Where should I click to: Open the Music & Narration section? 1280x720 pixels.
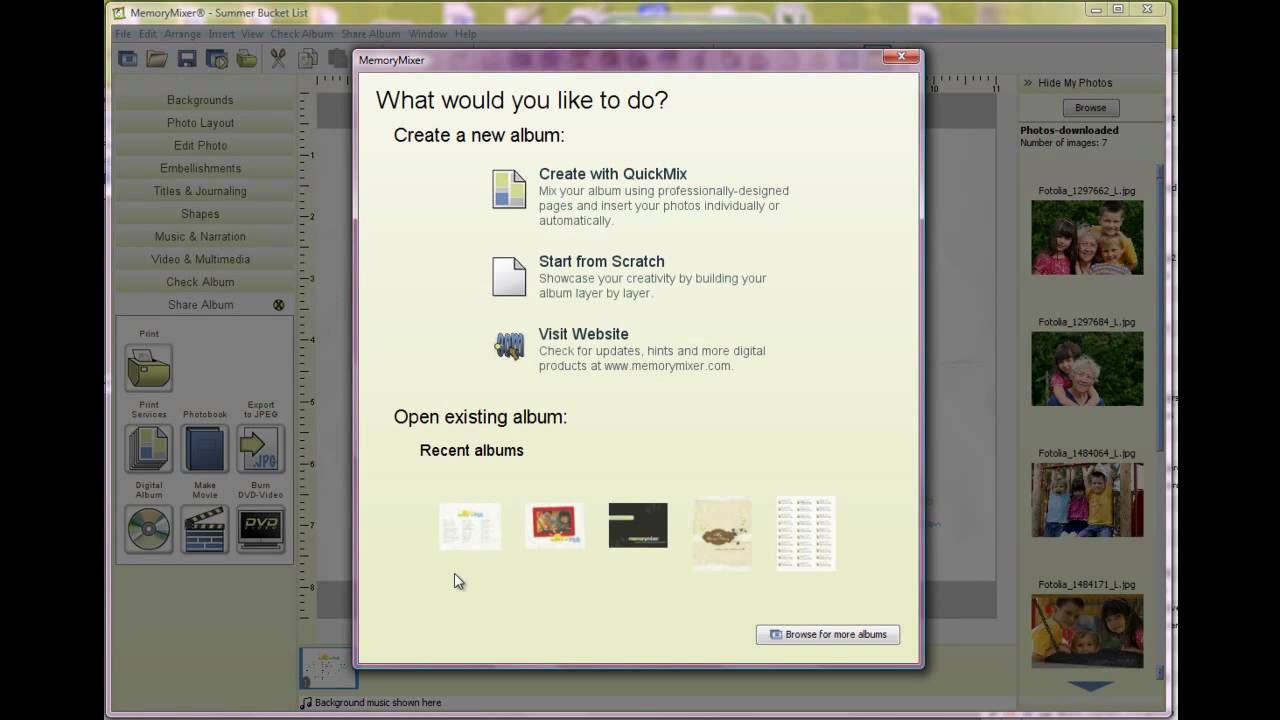(x=203, y=237)
